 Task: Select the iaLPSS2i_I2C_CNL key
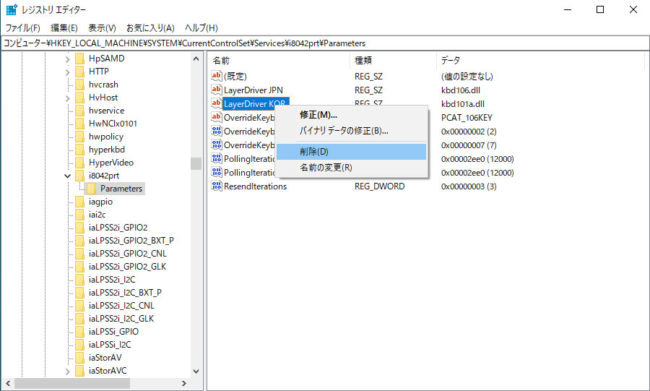pyautogui.click(x=121, y=306)
